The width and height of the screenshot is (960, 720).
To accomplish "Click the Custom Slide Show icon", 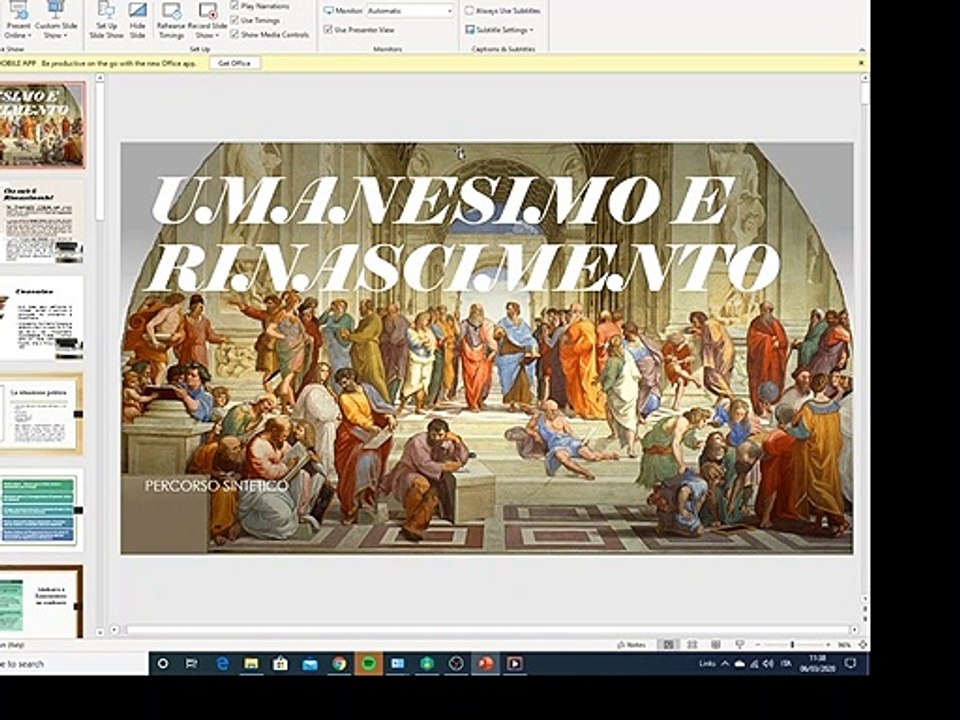I will pos(56,10).
